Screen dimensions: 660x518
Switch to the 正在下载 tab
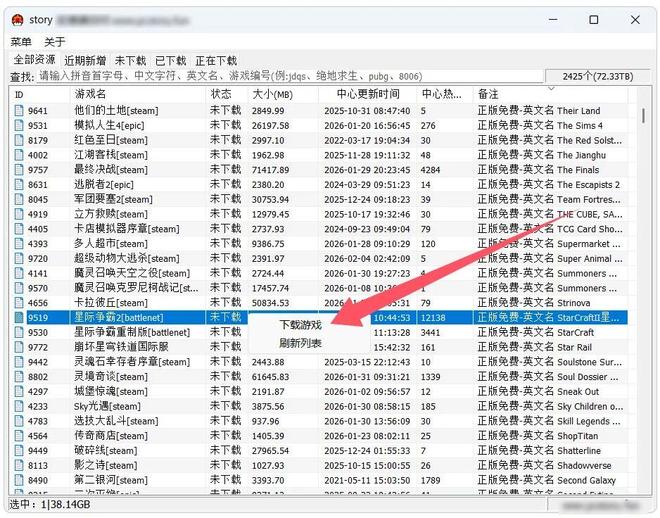[x=216, y=61]
